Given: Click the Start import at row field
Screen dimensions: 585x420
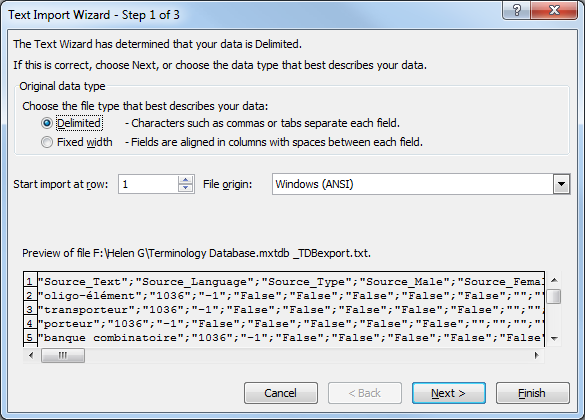Looking at the screenshot, I should click(x=149, y=184).
